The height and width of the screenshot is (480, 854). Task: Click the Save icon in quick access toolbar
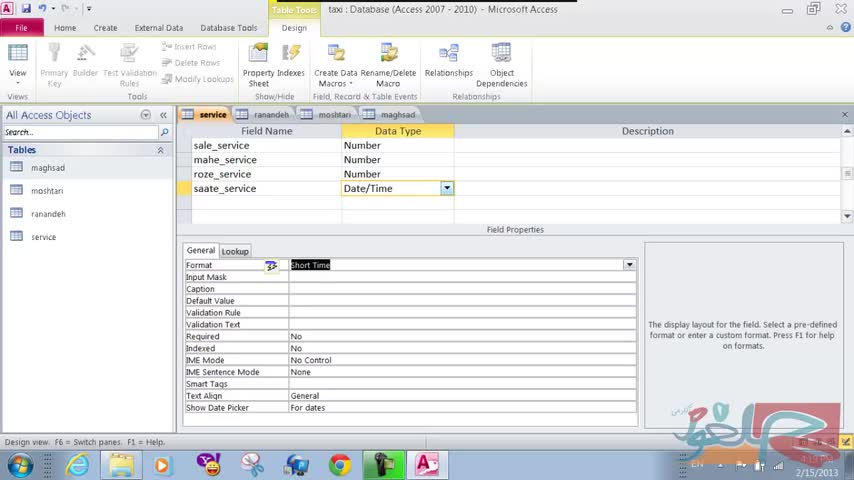pyautogui.click(x=26, y=9)
